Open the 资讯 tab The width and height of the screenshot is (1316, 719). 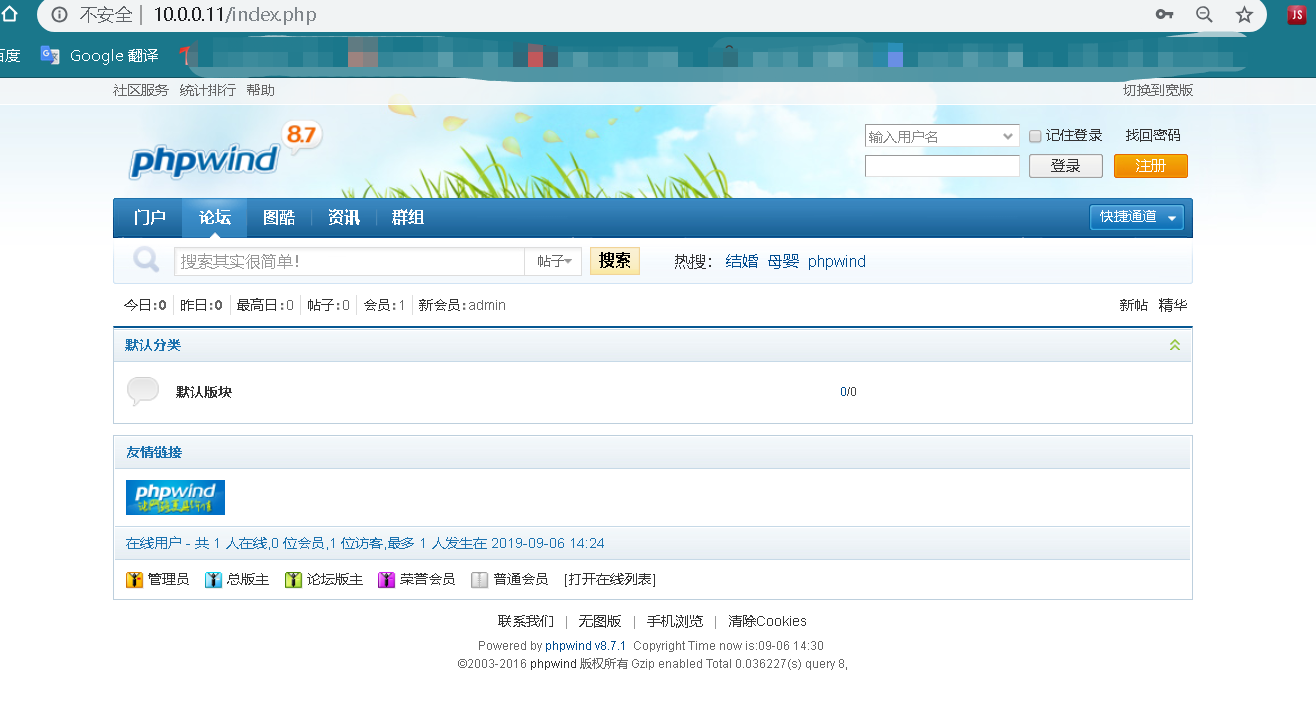(x=344, y=217)
